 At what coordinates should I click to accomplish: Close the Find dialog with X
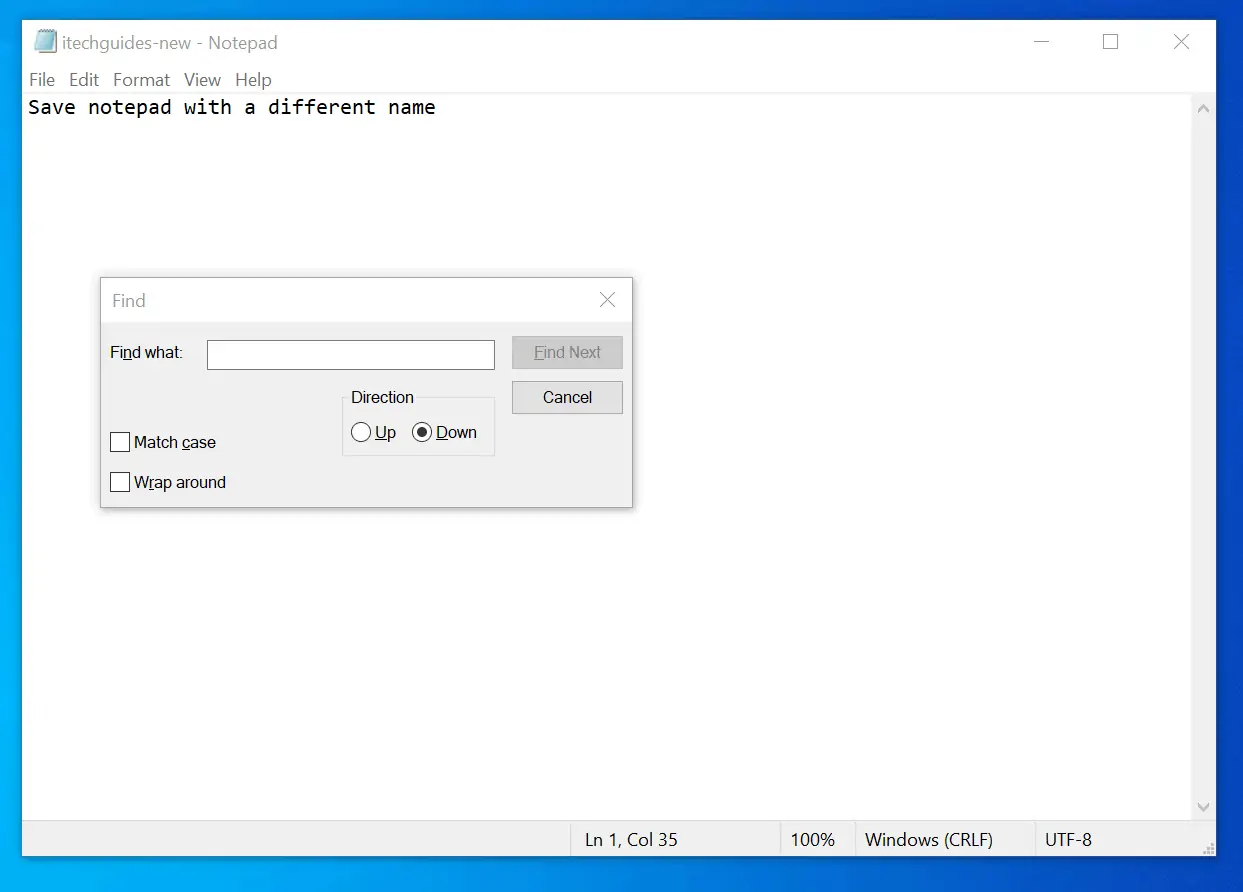[x=607, y=300]
